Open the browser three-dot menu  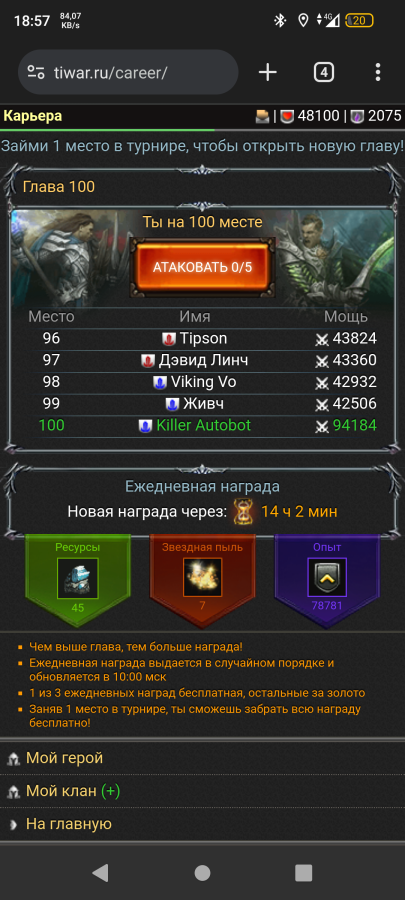[377, 72]
